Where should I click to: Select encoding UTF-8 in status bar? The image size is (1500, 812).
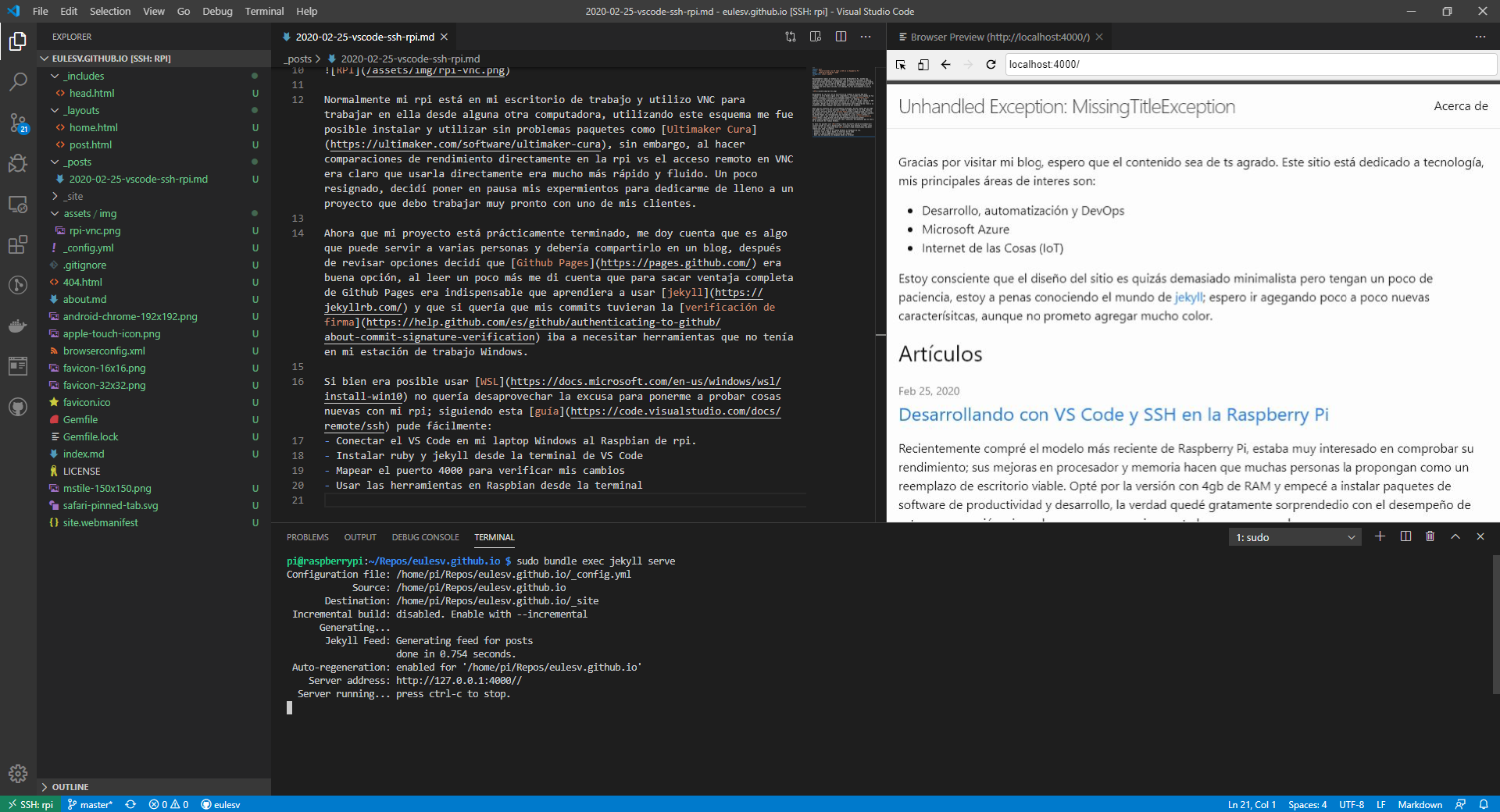pyautogui.click(x=1352, y=804)
